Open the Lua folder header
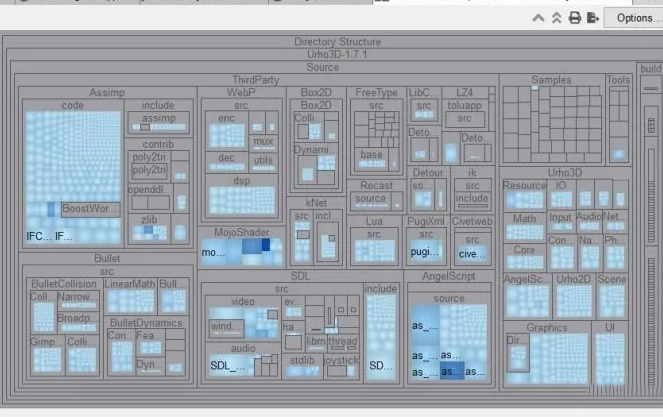 (x=374, y=221)
